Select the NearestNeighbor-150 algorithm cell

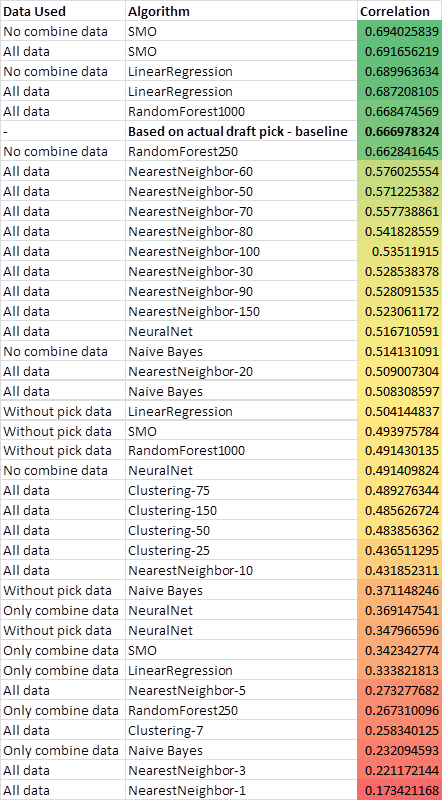pyautogui.click(x=241, y=311)
